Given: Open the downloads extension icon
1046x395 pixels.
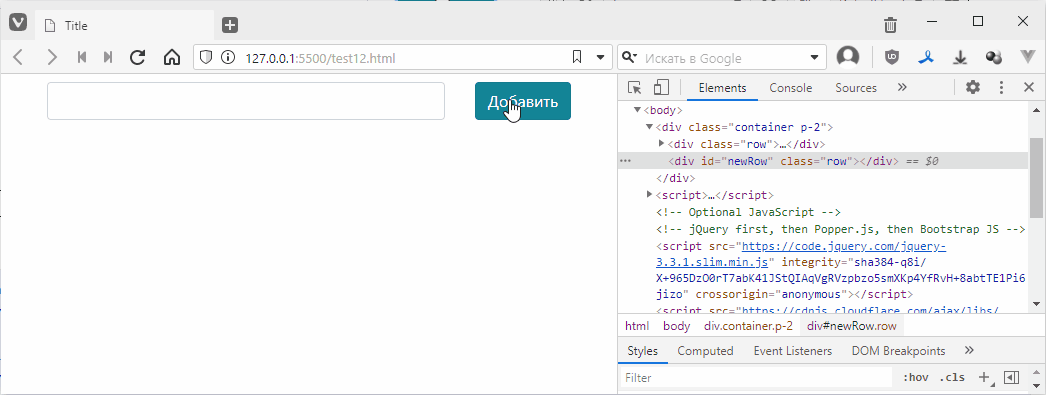Looking at the screenshot, I should 961,58.
